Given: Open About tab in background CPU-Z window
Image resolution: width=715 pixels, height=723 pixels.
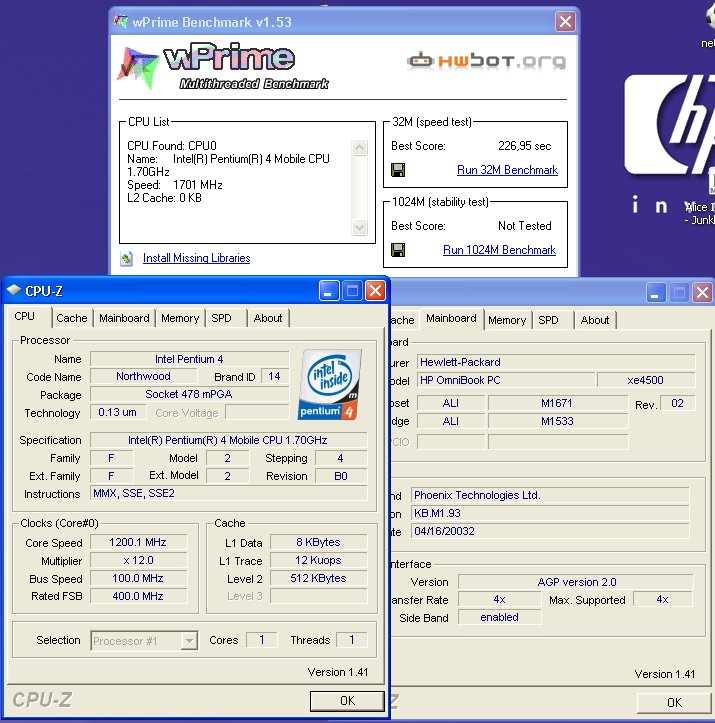Looking at the screenshot, I should tap(595, 320).
